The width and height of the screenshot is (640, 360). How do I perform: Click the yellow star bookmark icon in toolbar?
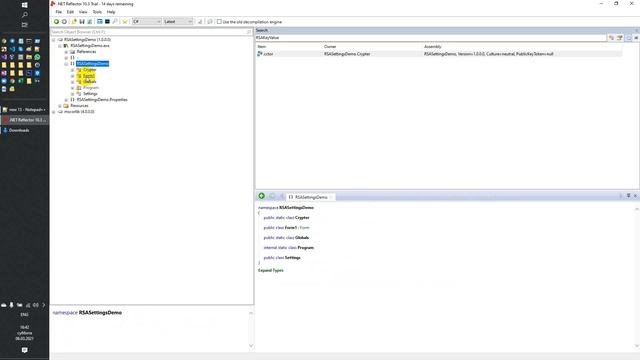(125, 22)
